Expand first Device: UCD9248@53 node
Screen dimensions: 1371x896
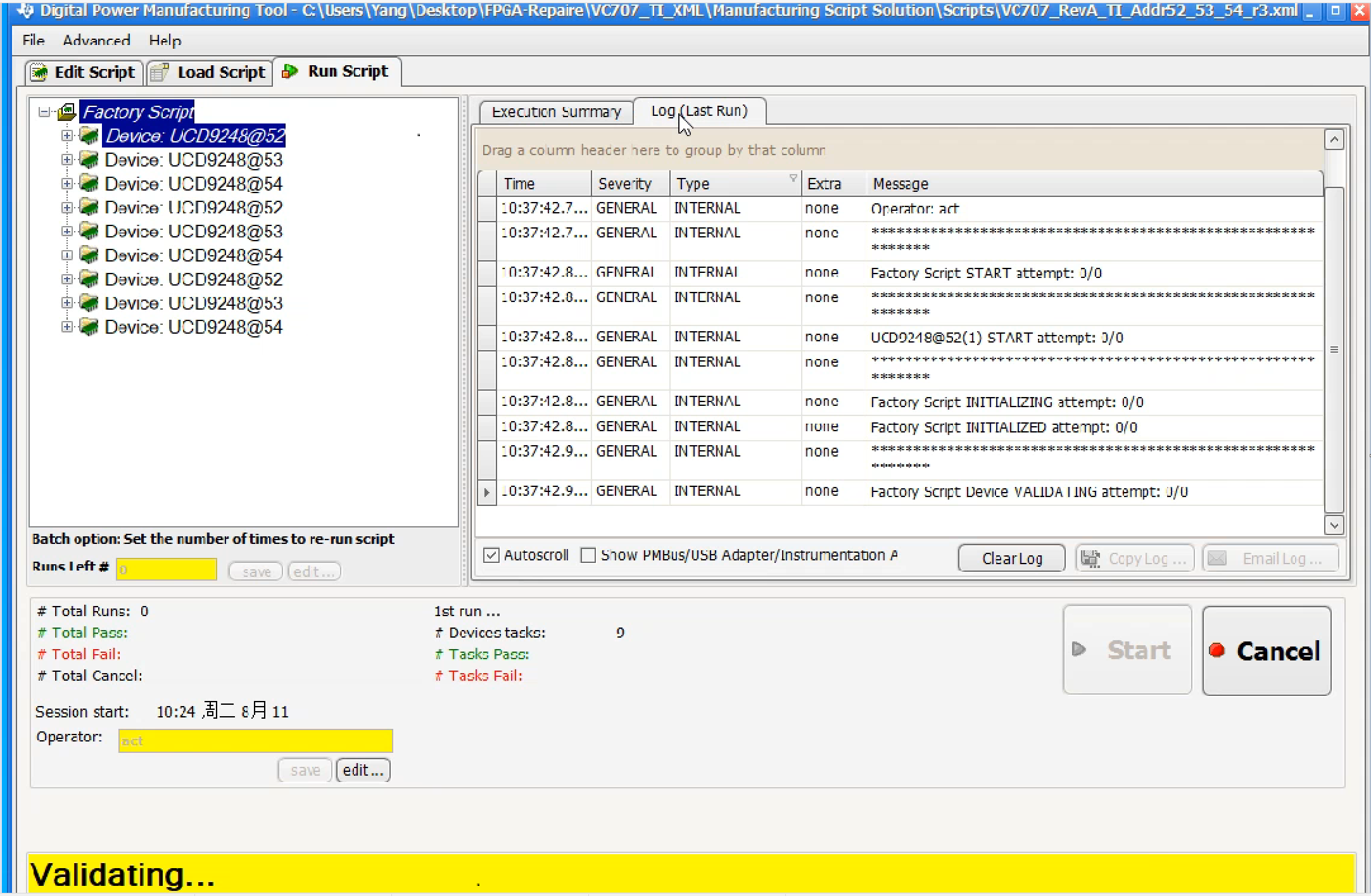coord(66,160)
